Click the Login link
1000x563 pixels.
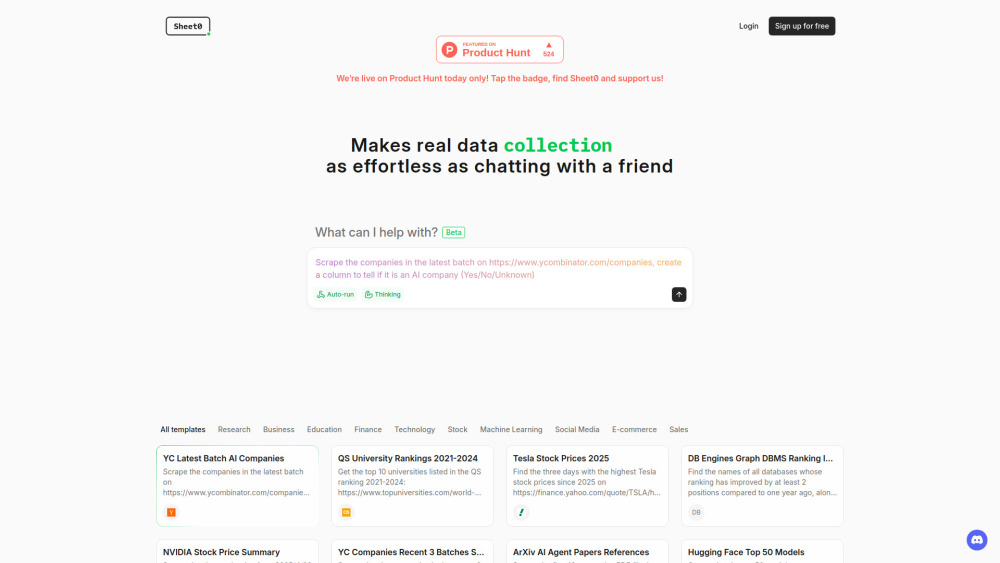tap(749, 26)
